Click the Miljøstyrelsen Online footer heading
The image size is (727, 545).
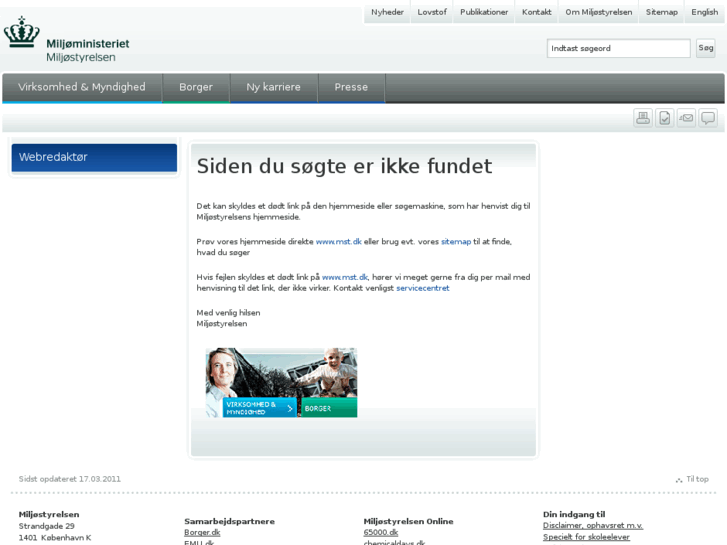click(x=408, y=521)
